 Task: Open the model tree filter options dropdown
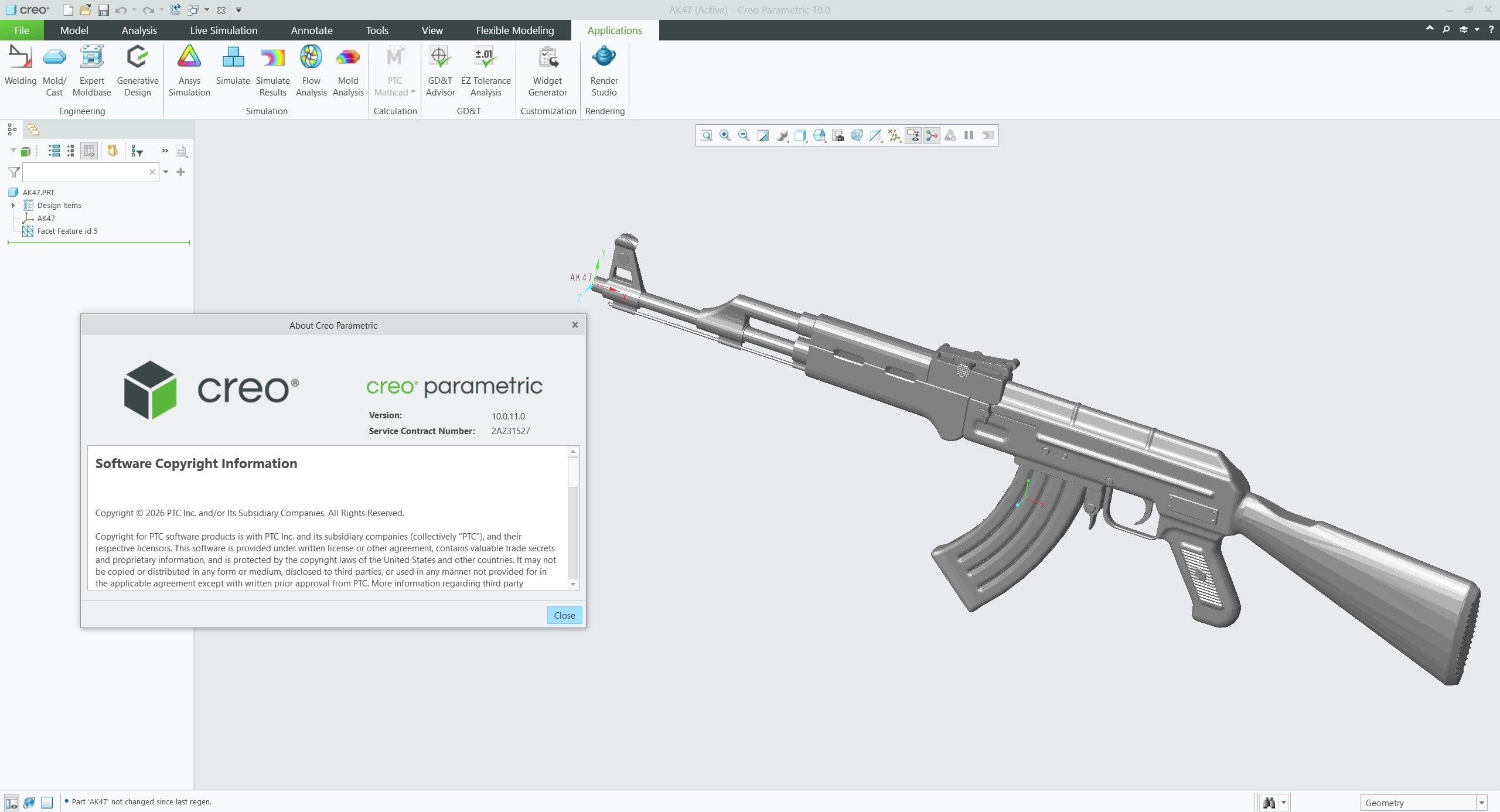click(x=166, y=172)
